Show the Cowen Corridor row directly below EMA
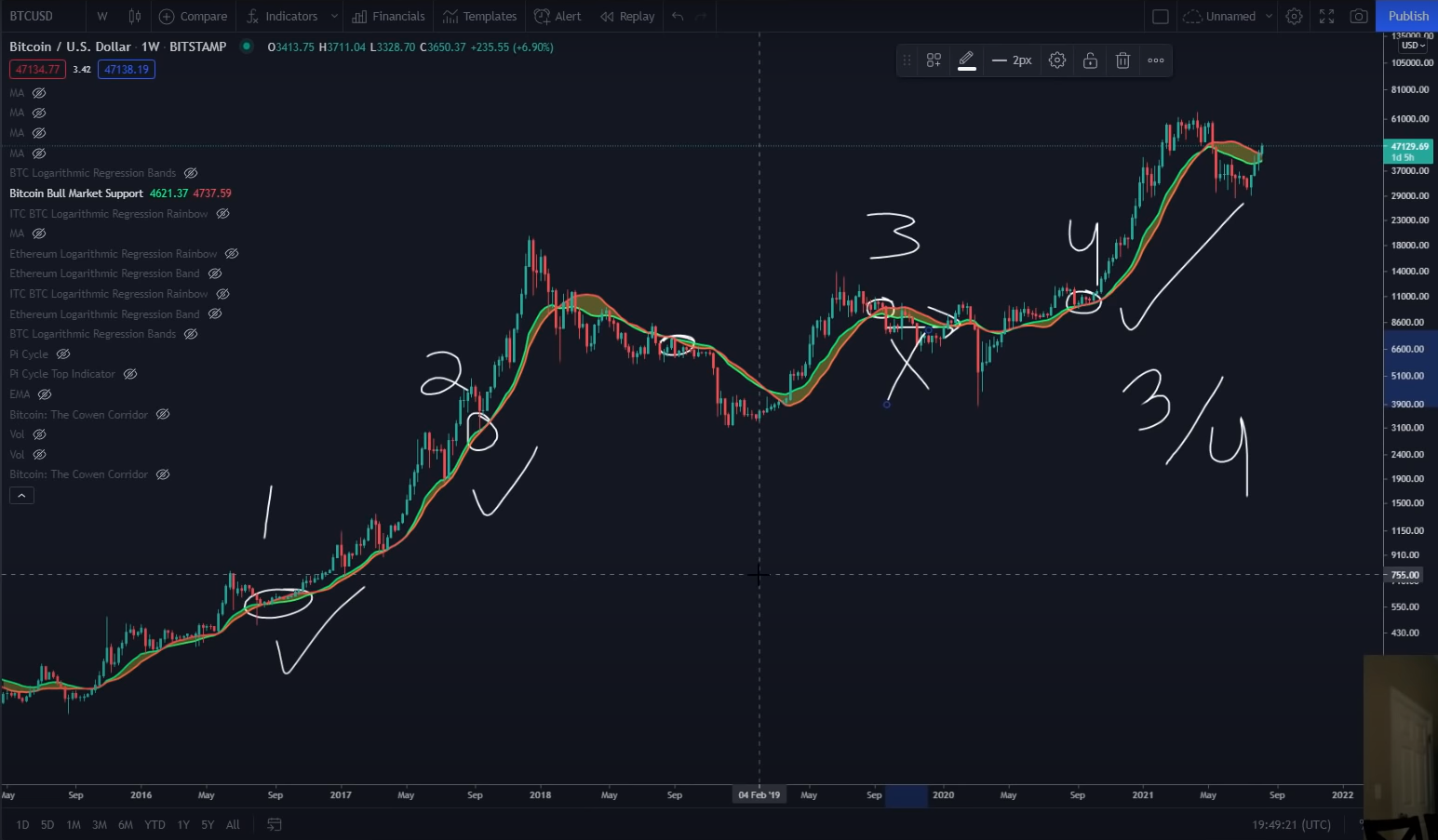 click(163, 415)
